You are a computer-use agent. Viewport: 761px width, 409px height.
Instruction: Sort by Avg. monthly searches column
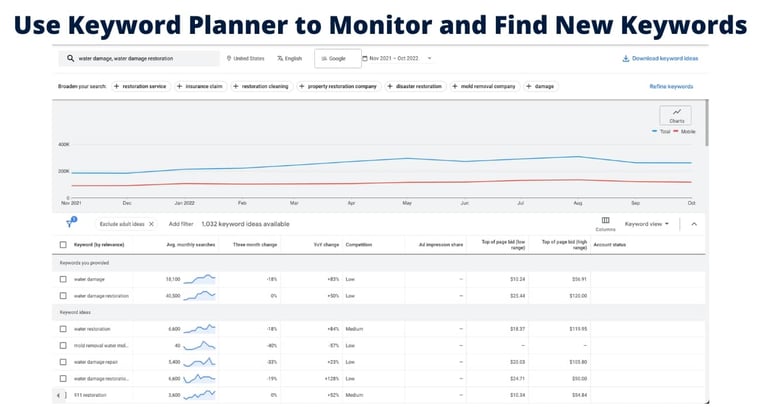[190, 245]
